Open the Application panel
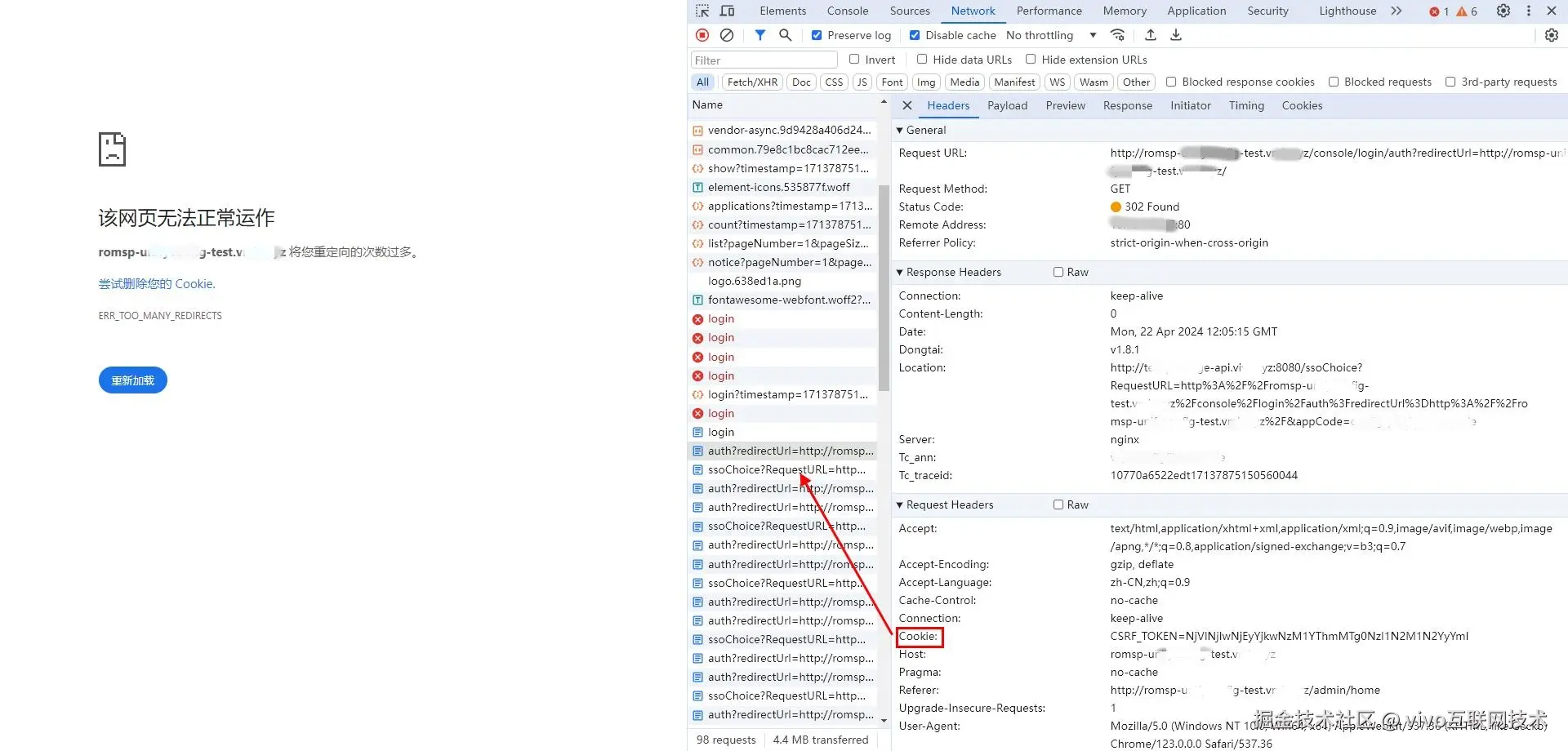This screenshot has width=1568, height=751. (1196, 11)
